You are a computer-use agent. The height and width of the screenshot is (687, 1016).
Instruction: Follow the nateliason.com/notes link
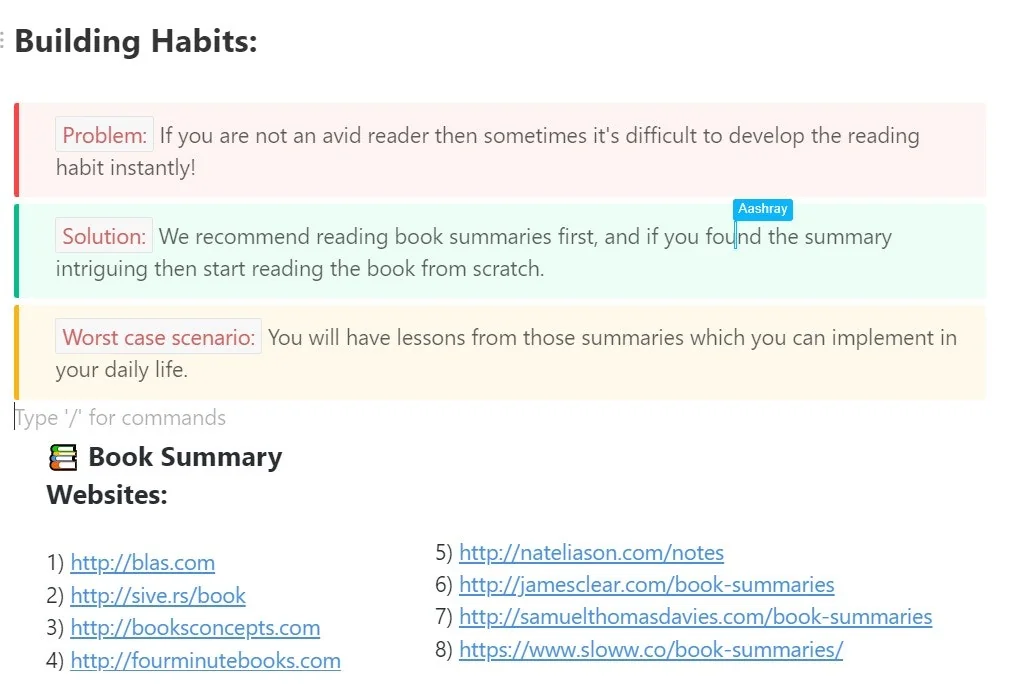click(591, 552)
